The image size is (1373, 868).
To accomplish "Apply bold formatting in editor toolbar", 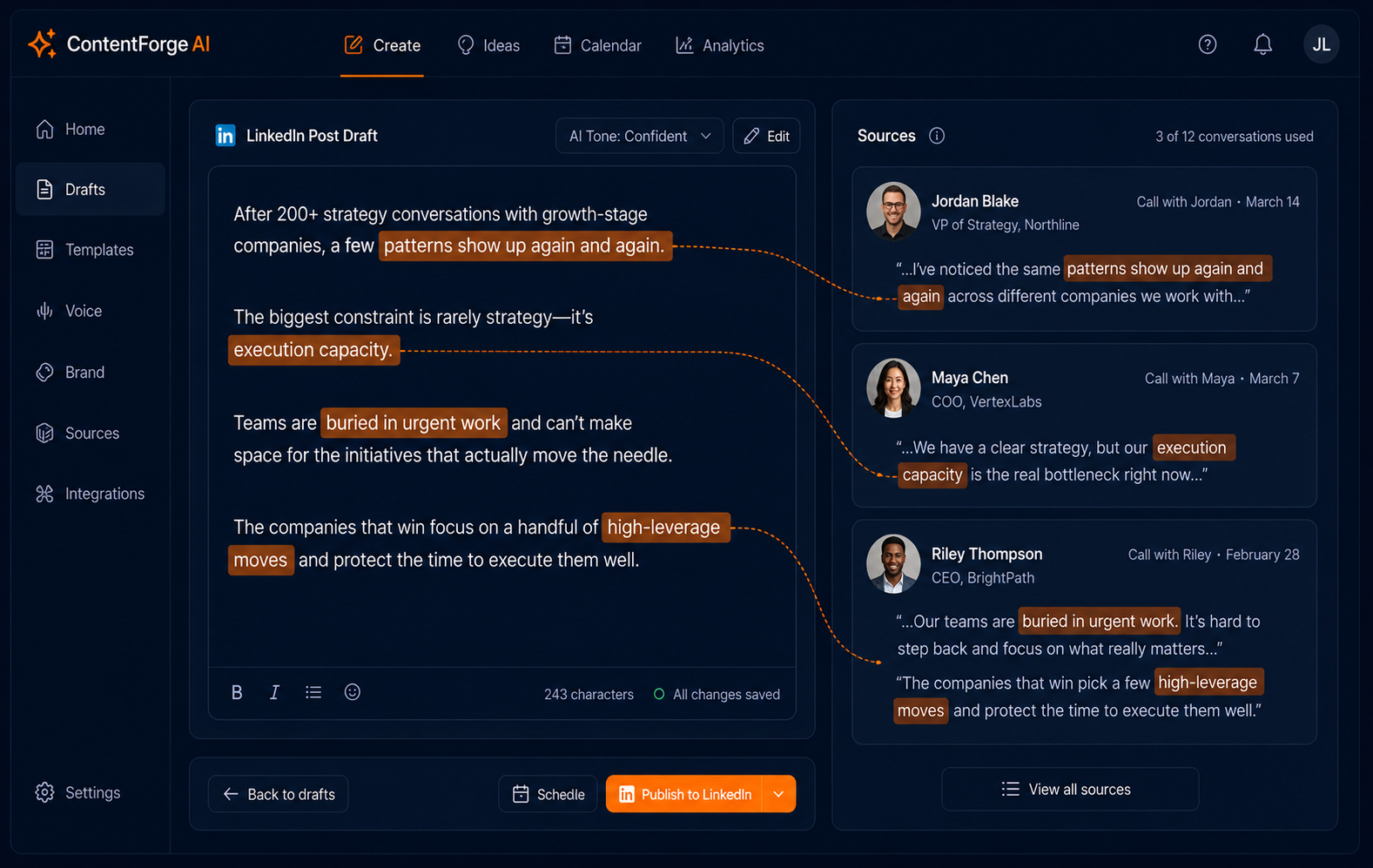I will pyautogui.click(x=237, y=692).
